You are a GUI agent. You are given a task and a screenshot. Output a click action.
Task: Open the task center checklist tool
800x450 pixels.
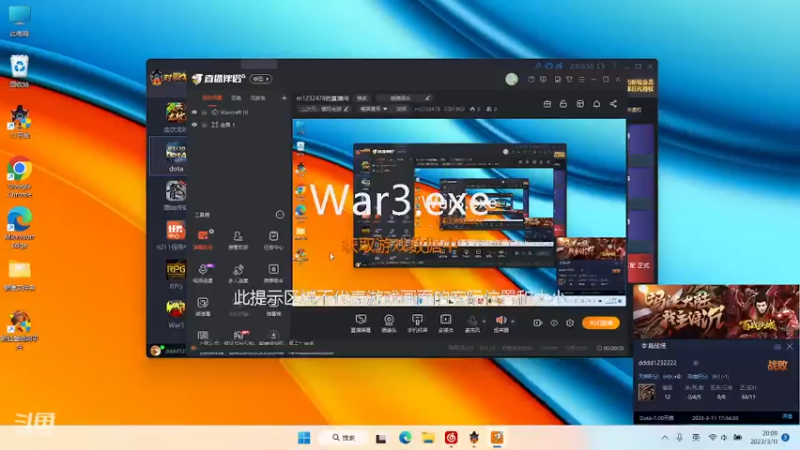(273, 239)
